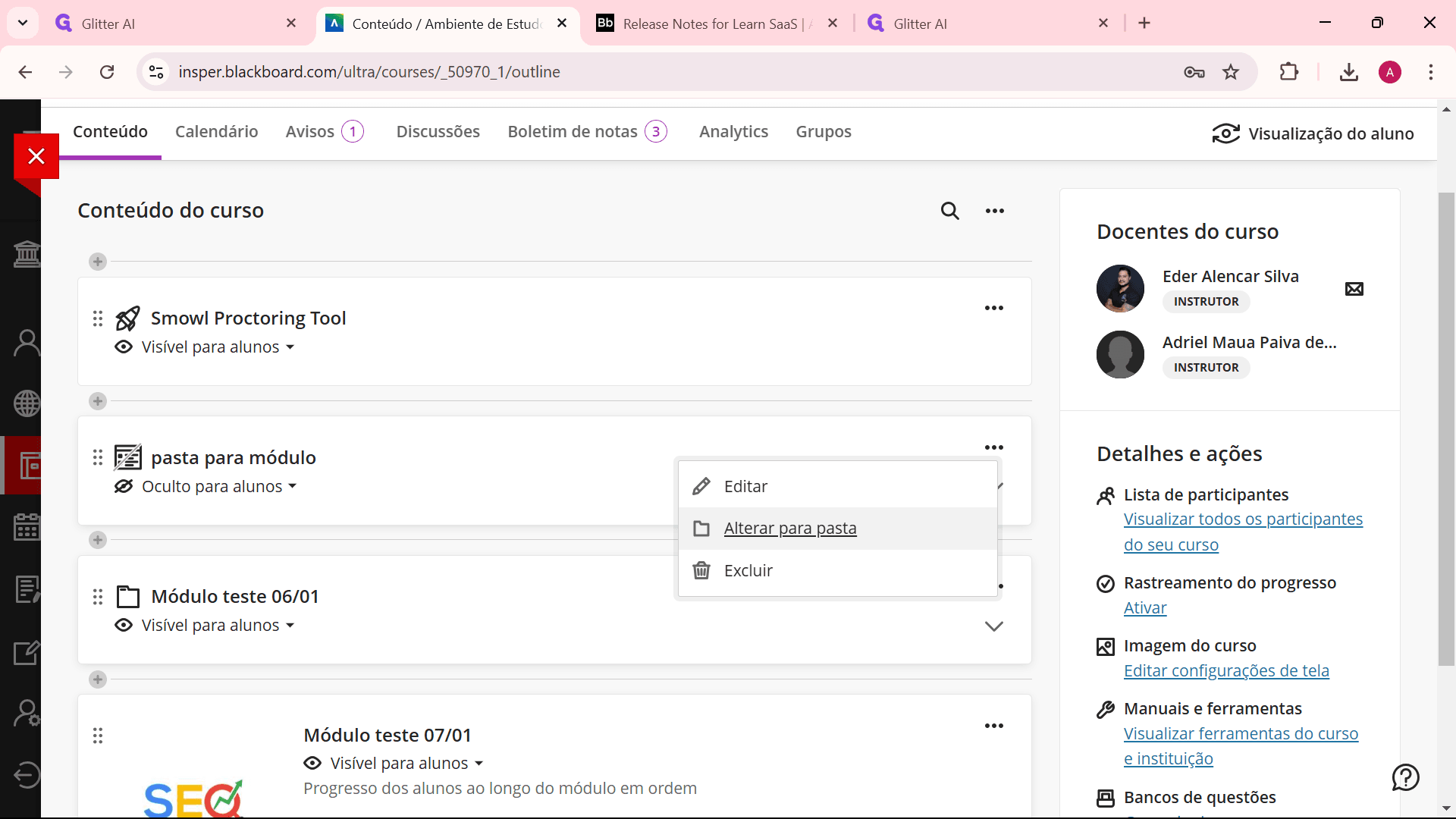The height and width of the screenshot is (819, 1456).
Task: Open a new Chrome tab
Action: pos(1144,24)
